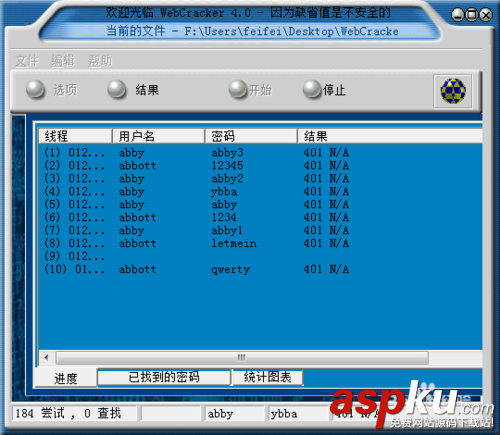Switch to the 进度 tab
The width and height of the screenshot is (500, 435).
[x=66, y=378]
